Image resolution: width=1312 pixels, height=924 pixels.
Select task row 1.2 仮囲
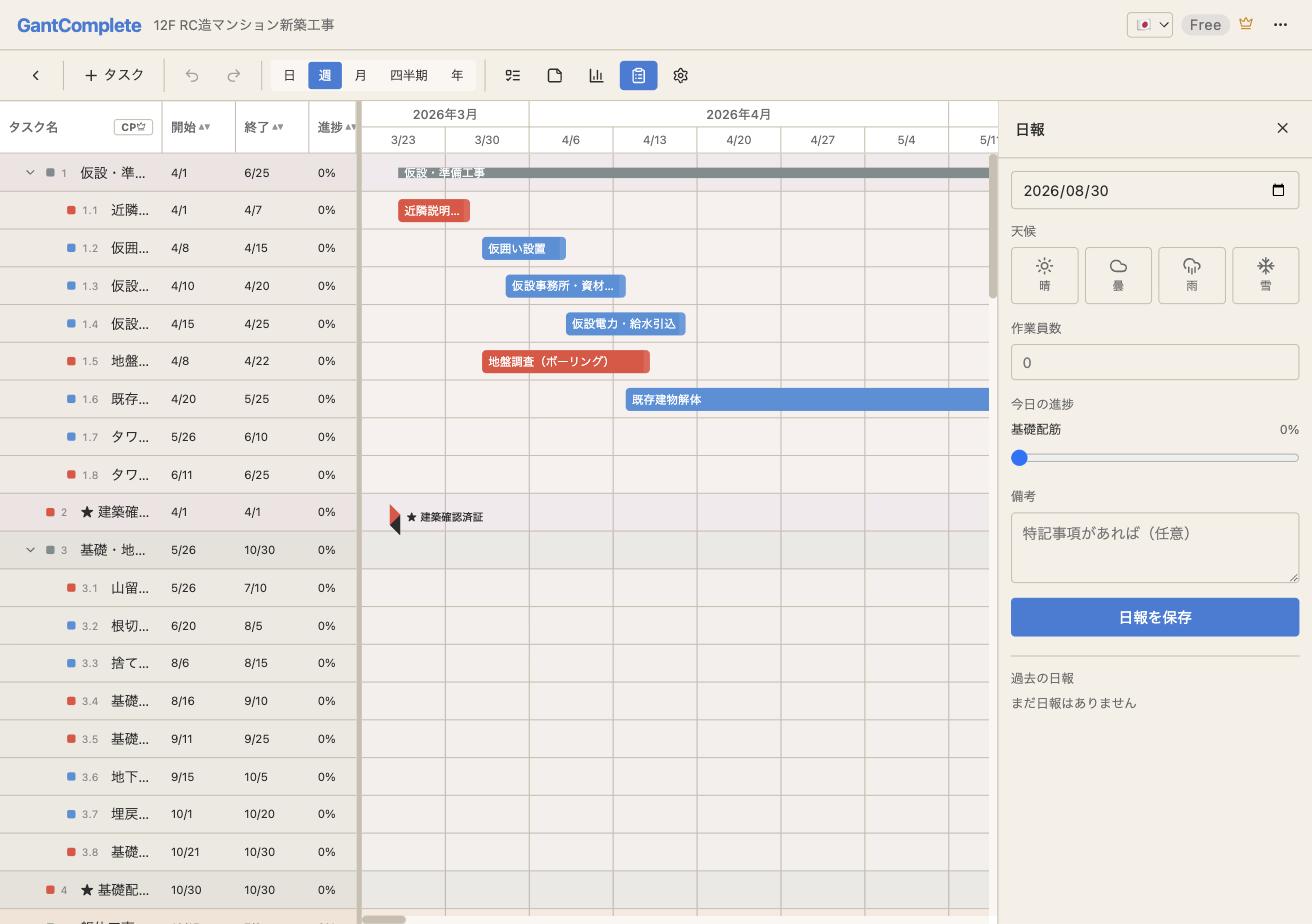click(x=179, y=248)
